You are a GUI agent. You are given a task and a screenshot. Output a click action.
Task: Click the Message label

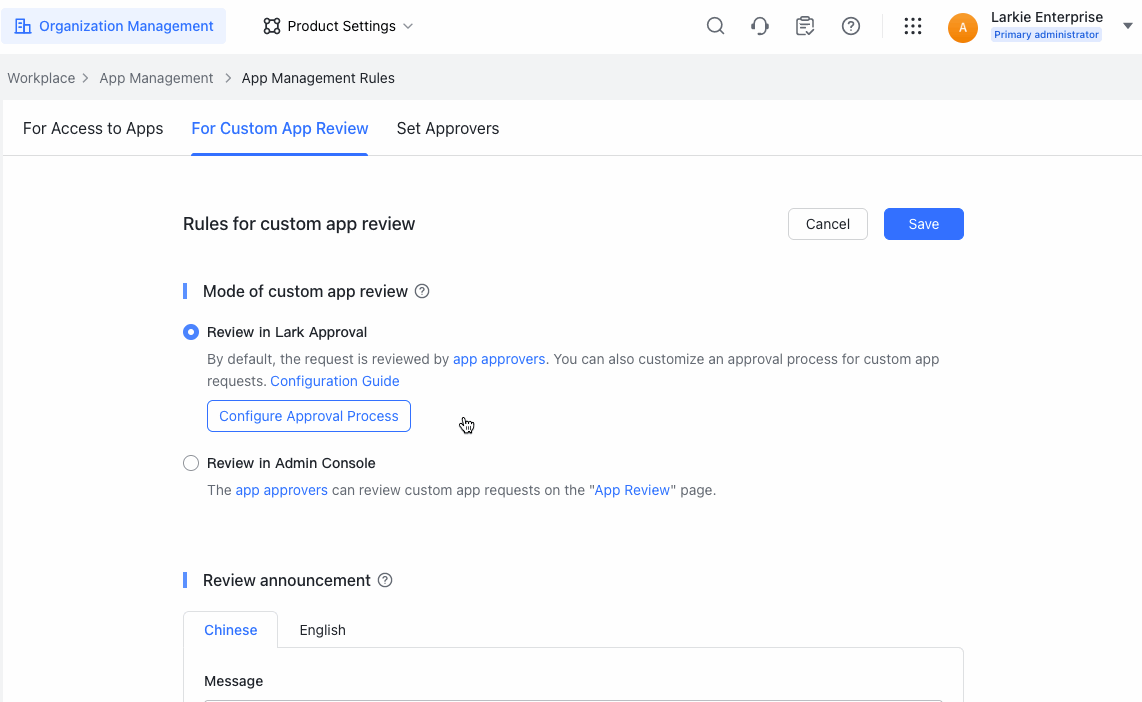(x=234, y=681)
